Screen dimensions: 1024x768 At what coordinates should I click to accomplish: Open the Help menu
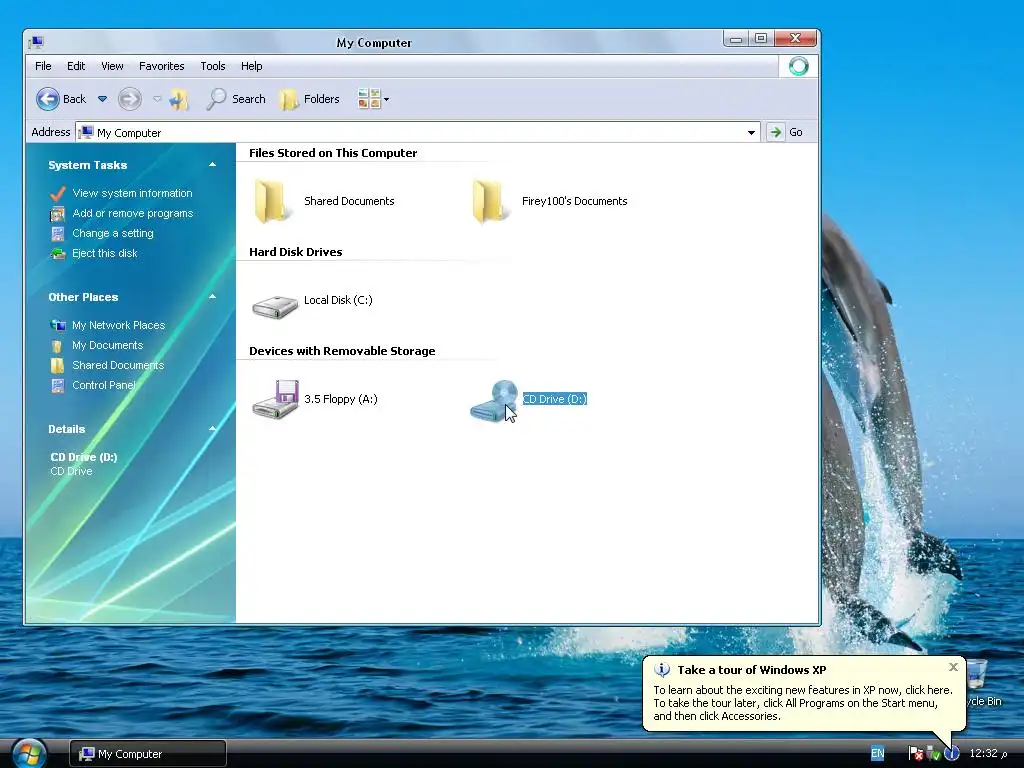tap(251, 66)
